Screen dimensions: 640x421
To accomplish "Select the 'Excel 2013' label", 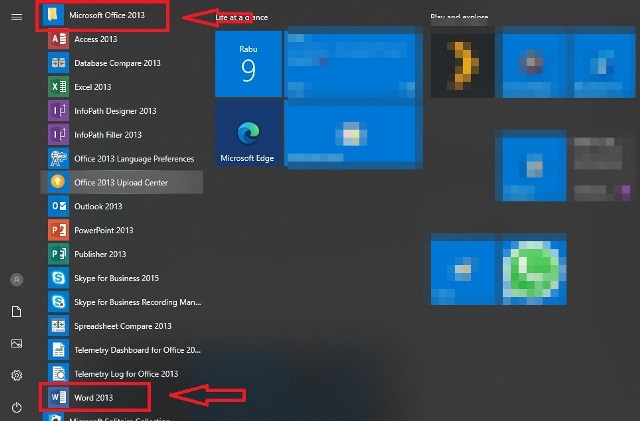I will [93, 87].
